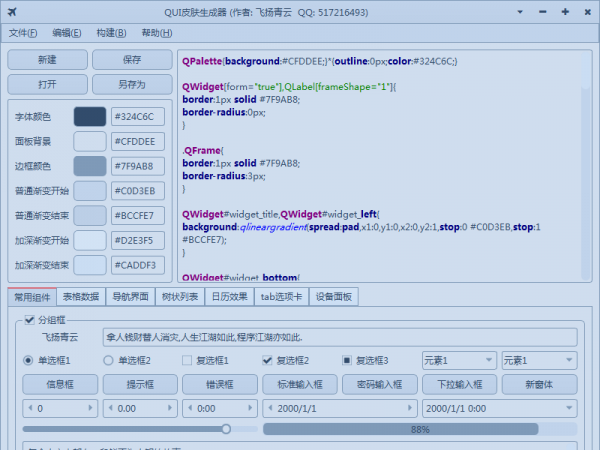Open the 文件 menu
The width and height of the screenshot is (600, 450).
pyautogui.click(x=23, y=33)
